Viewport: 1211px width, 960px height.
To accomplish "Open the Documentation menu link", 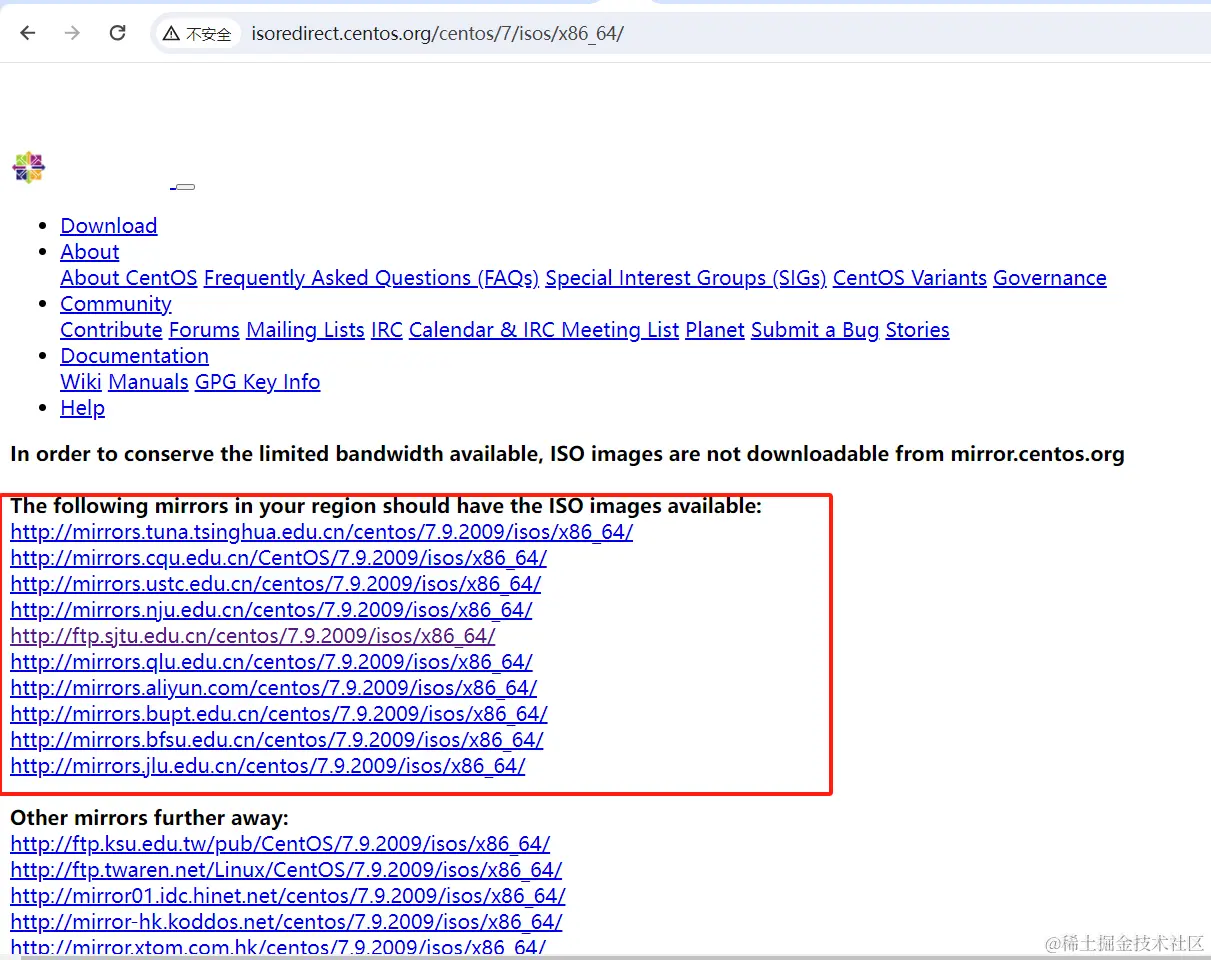I will coord(135,356).
